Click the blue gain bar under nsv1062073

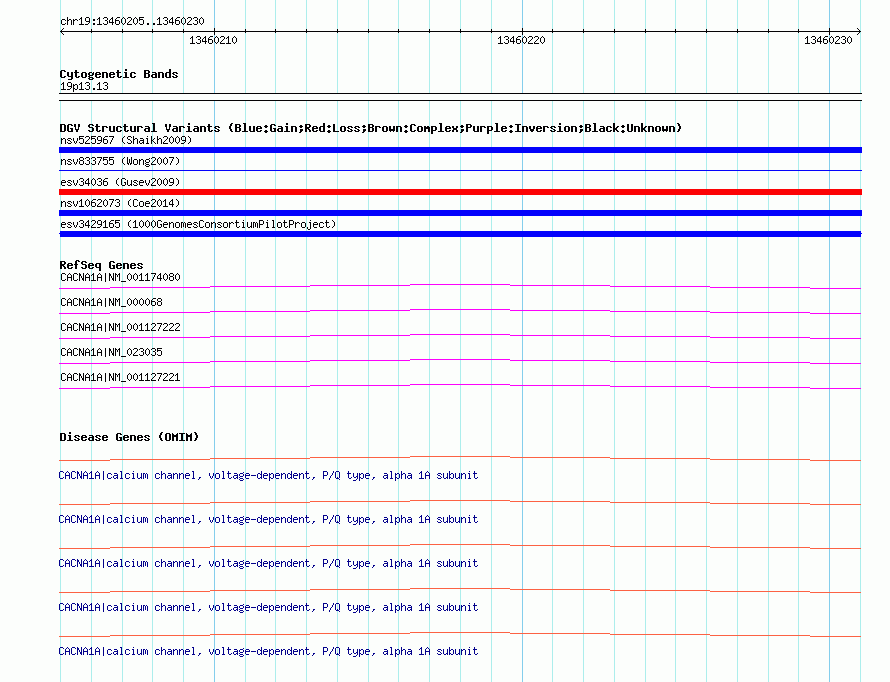460,213
